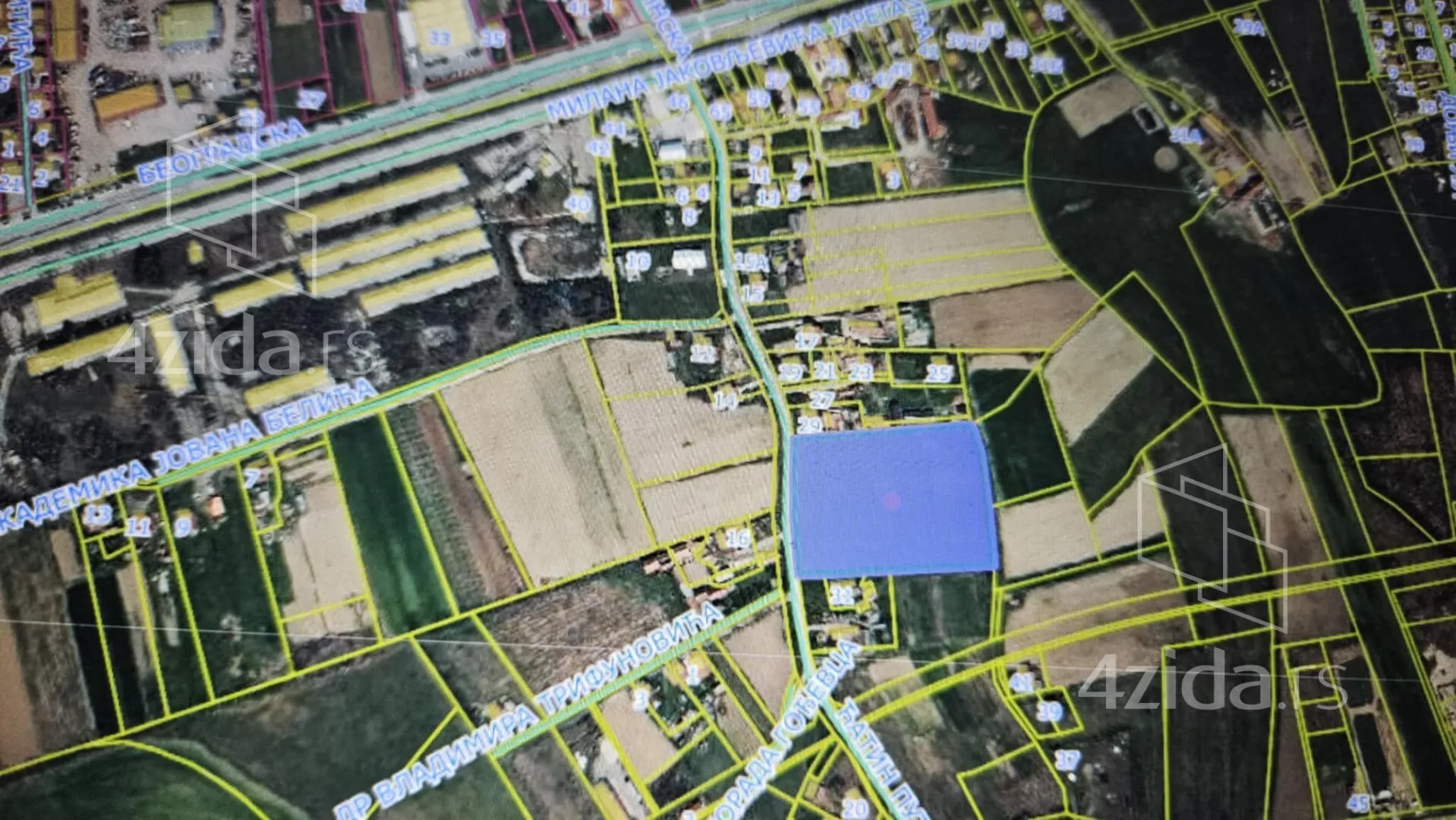The height and width of the screenshot is (820, 1456).
Task: Select the 31A parcel label
Action: point(1185,136)
